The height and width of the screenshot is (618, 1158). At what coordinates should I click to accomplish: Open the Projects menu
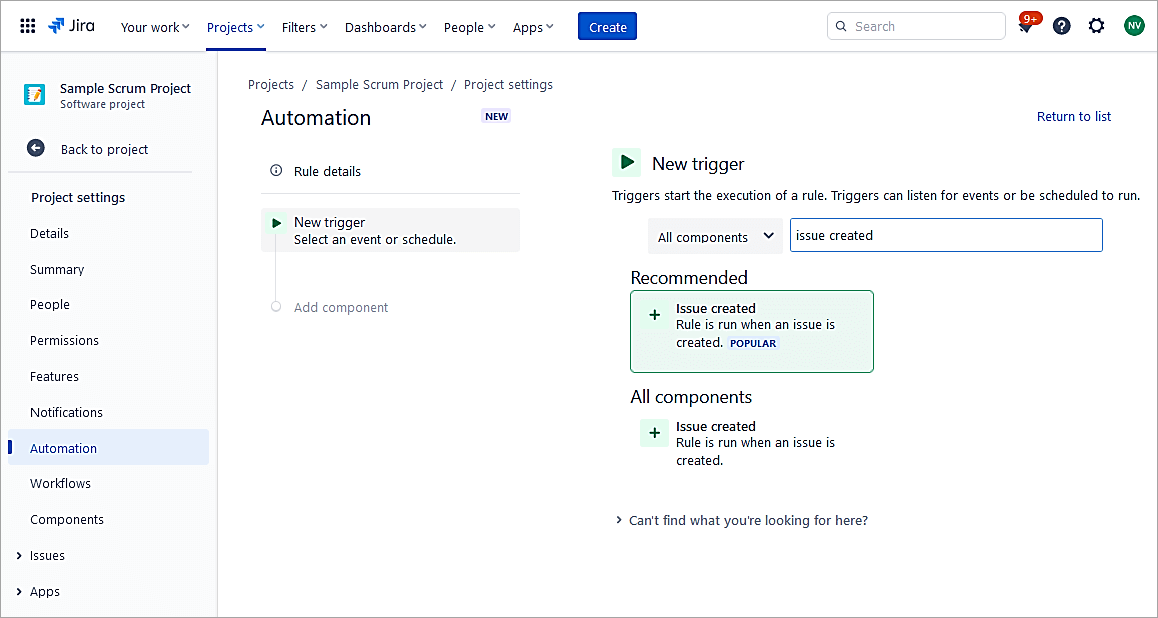pyautogui.click(x=236, y=27)
